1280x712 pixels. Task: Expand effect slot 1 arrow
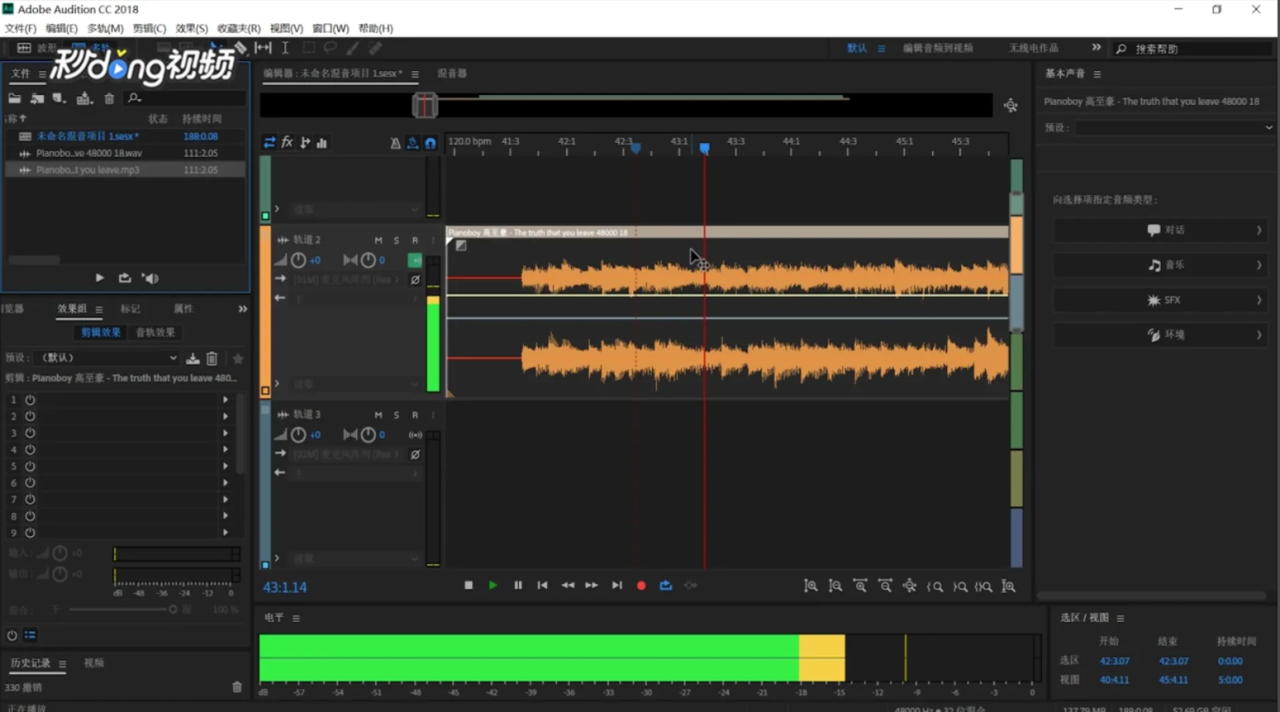click(225, 400)
